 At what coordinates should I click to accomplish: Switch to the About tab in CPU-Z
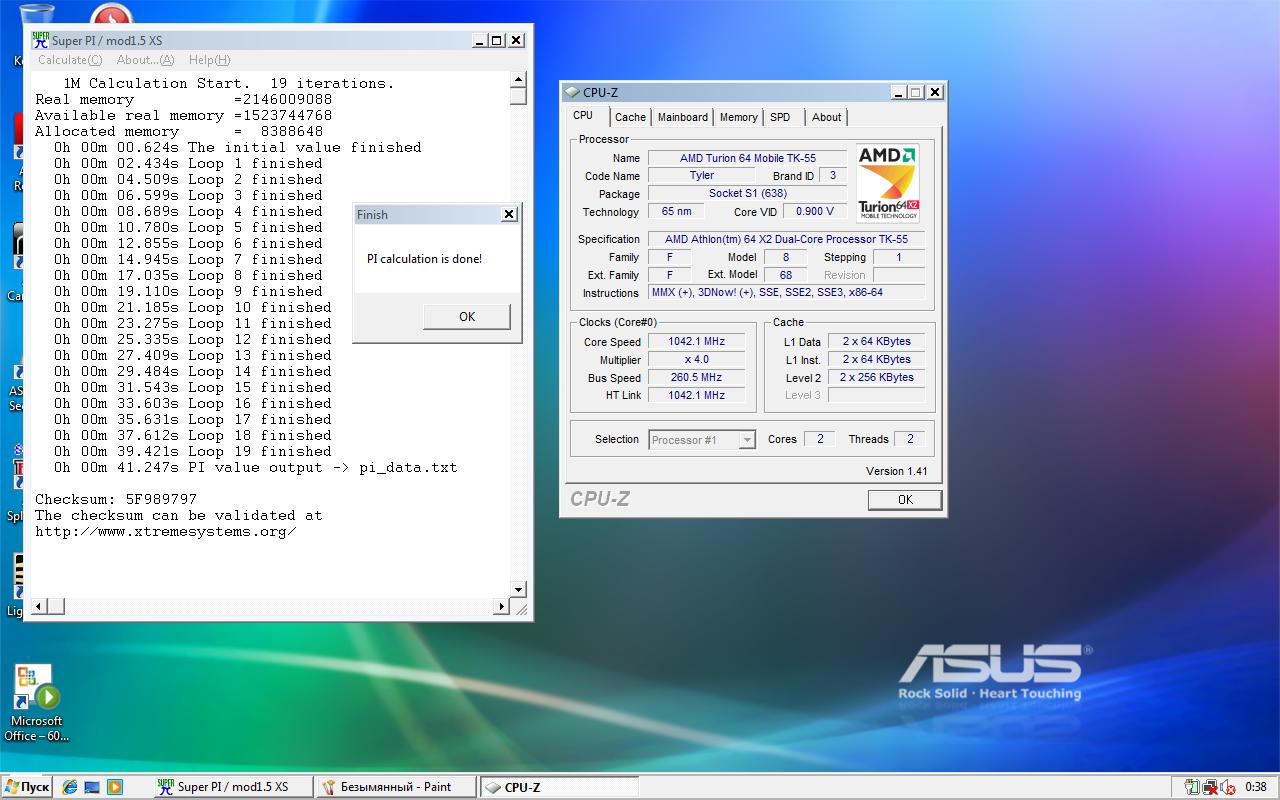(x=827, y=117)
